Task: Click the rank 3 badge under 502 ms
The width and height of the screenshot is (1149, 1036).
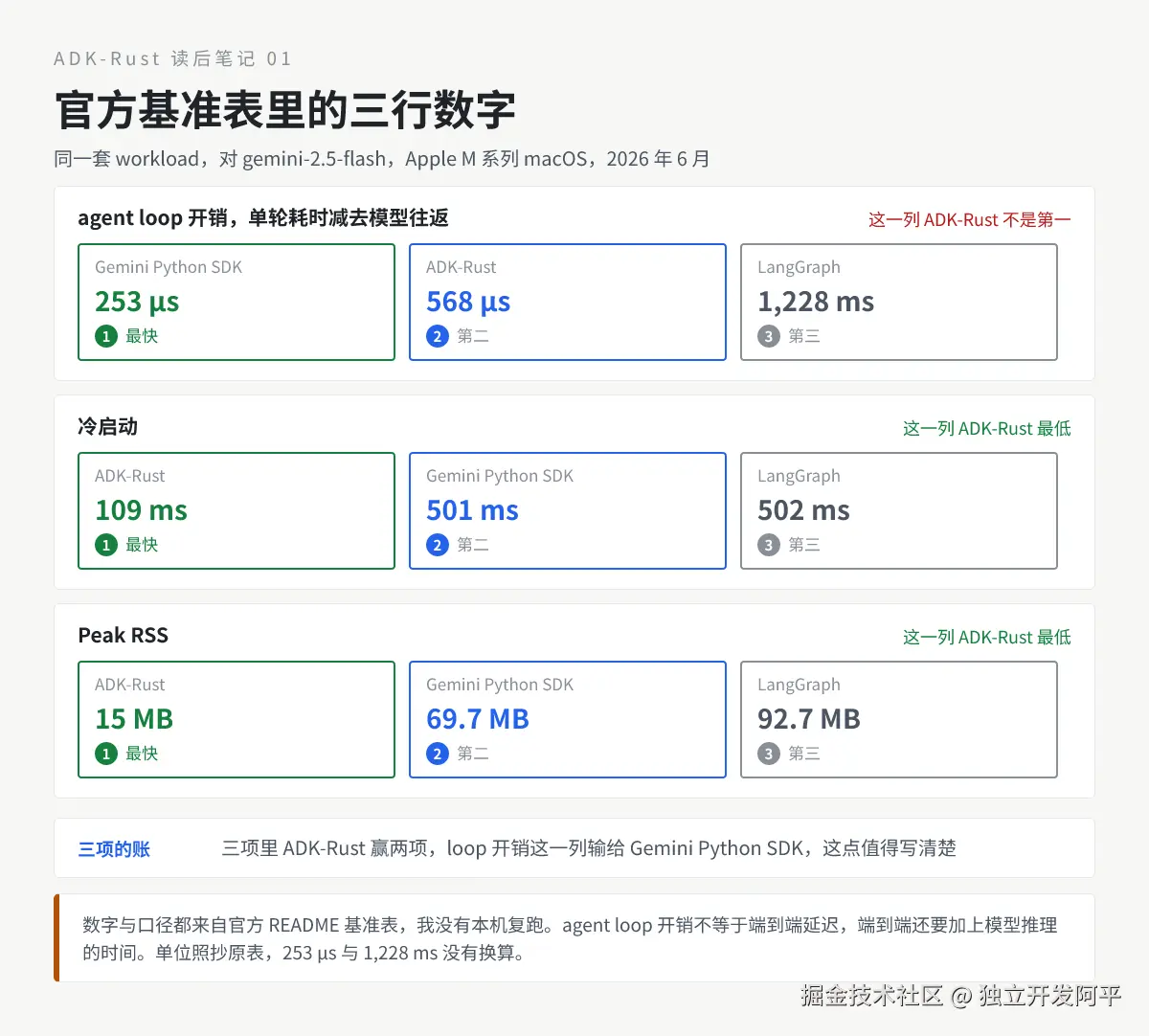Action: (x=769, y=545)
